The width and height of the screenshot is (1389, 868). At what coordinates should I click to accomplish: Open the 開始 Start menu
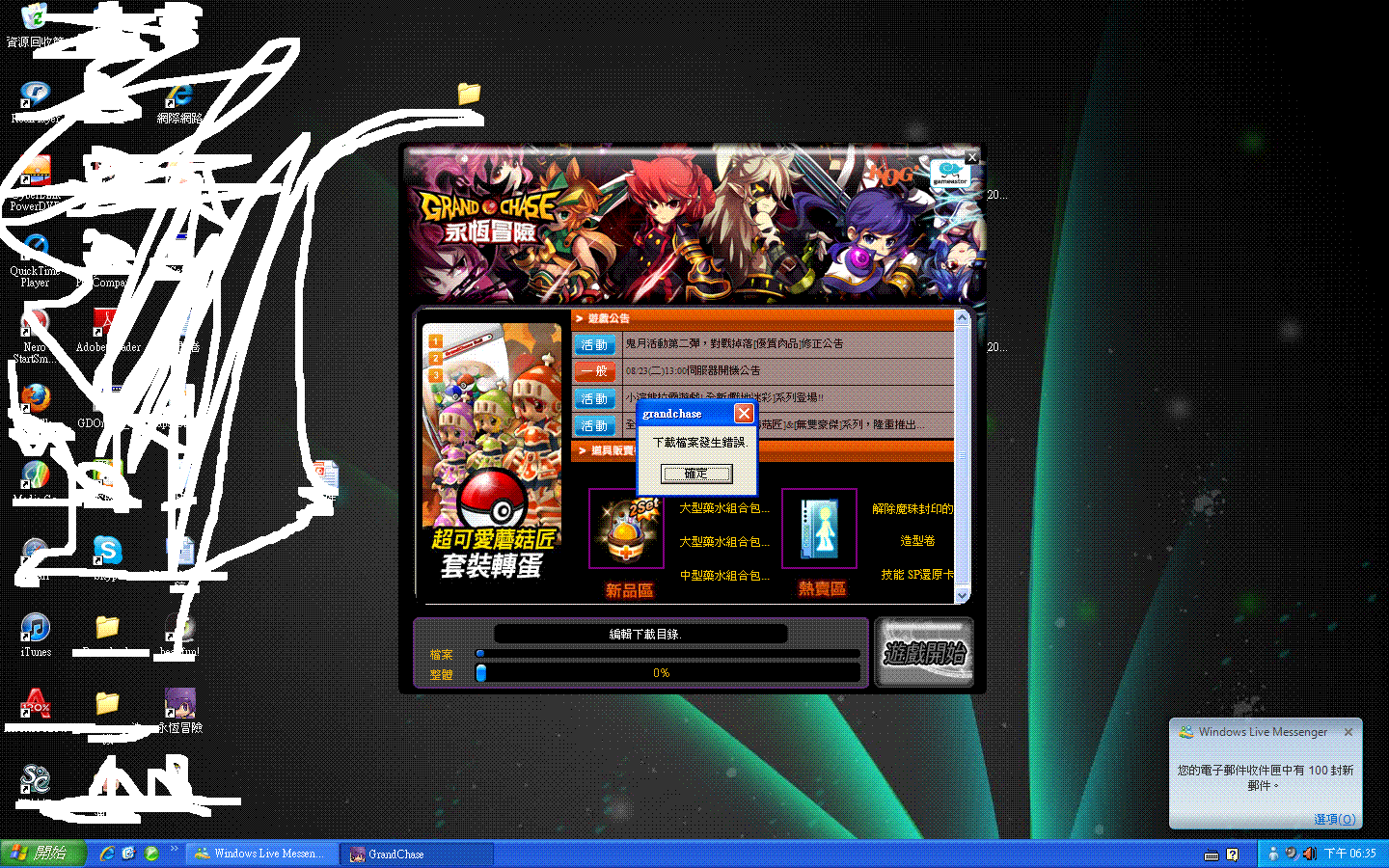click(x=43, y=854)
